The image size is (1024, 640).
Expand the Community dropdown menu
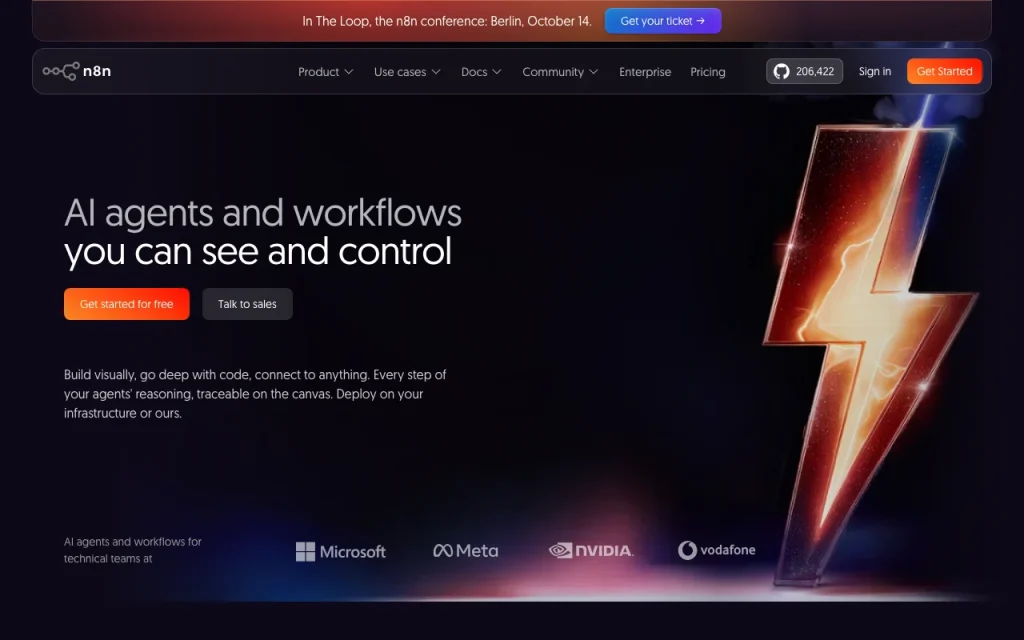point(560,72)
